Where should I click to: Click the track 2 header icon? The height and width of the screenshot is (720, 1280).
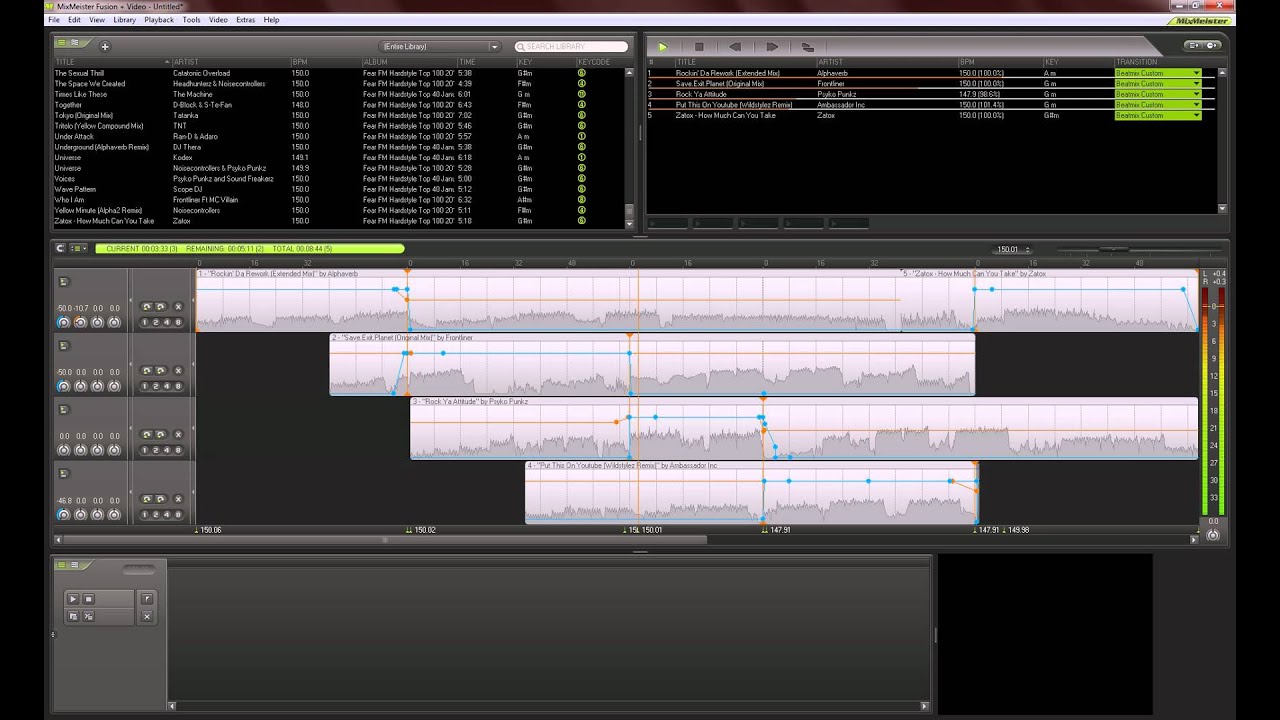point(64,346)
